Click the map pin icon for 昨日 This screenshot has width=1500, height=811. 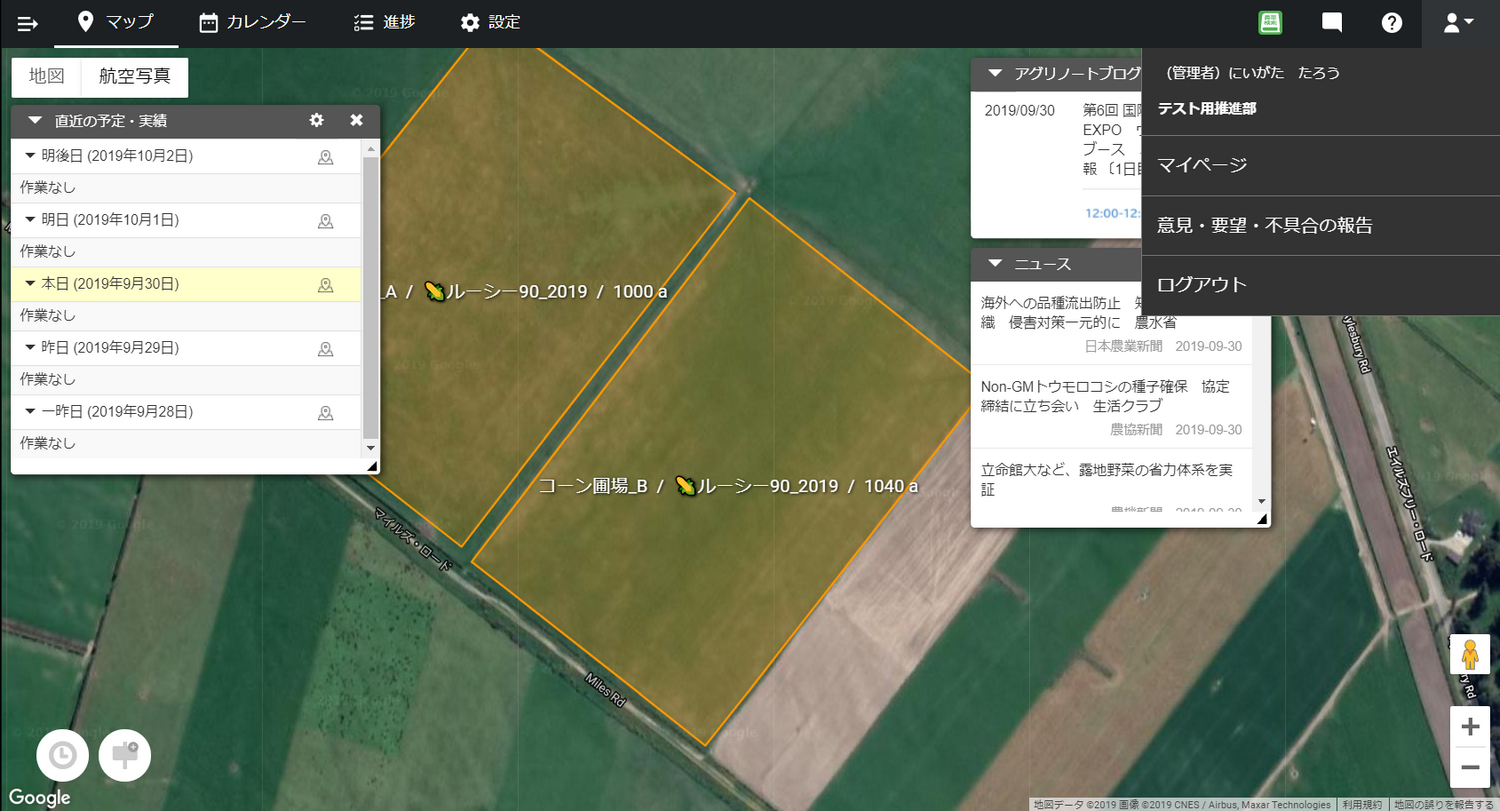pos(325,349)
